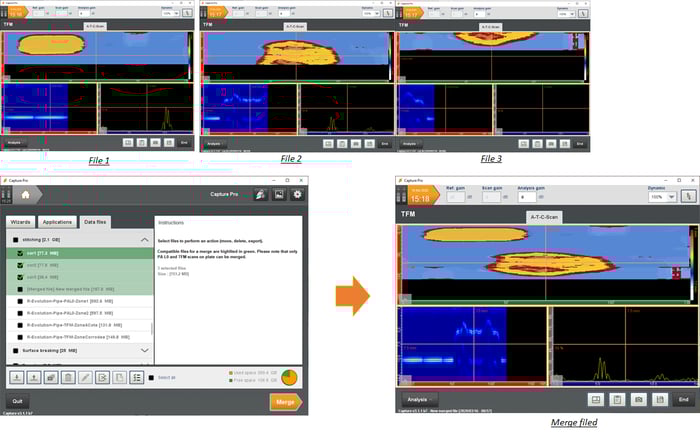The width and height of the screenshot is (700, 434).
Task: Click the storage usage pie chart
Action: pyautogui.click(x=289, y=377)
